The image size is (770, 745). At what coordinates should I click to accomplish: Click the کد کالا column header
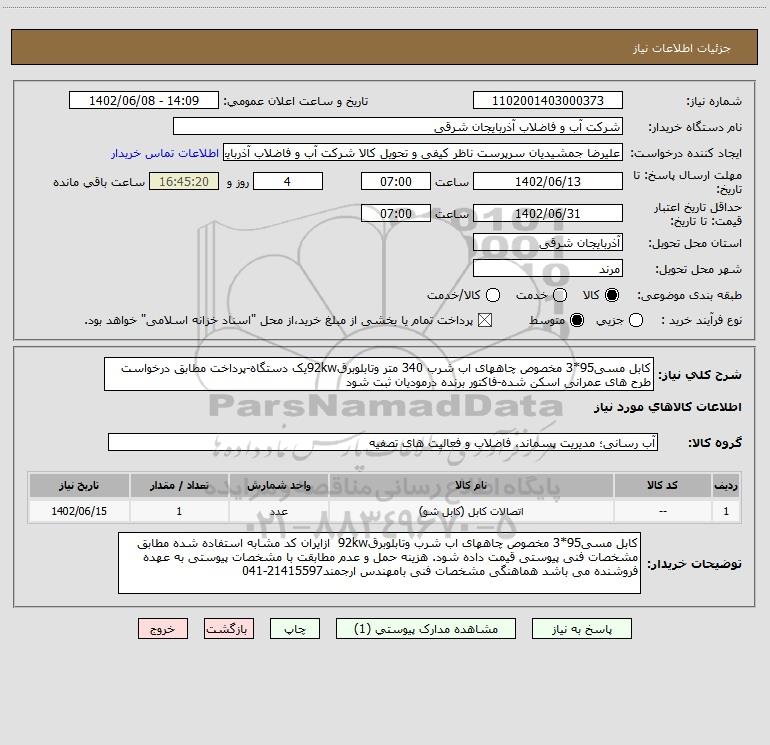click(662, 485)
